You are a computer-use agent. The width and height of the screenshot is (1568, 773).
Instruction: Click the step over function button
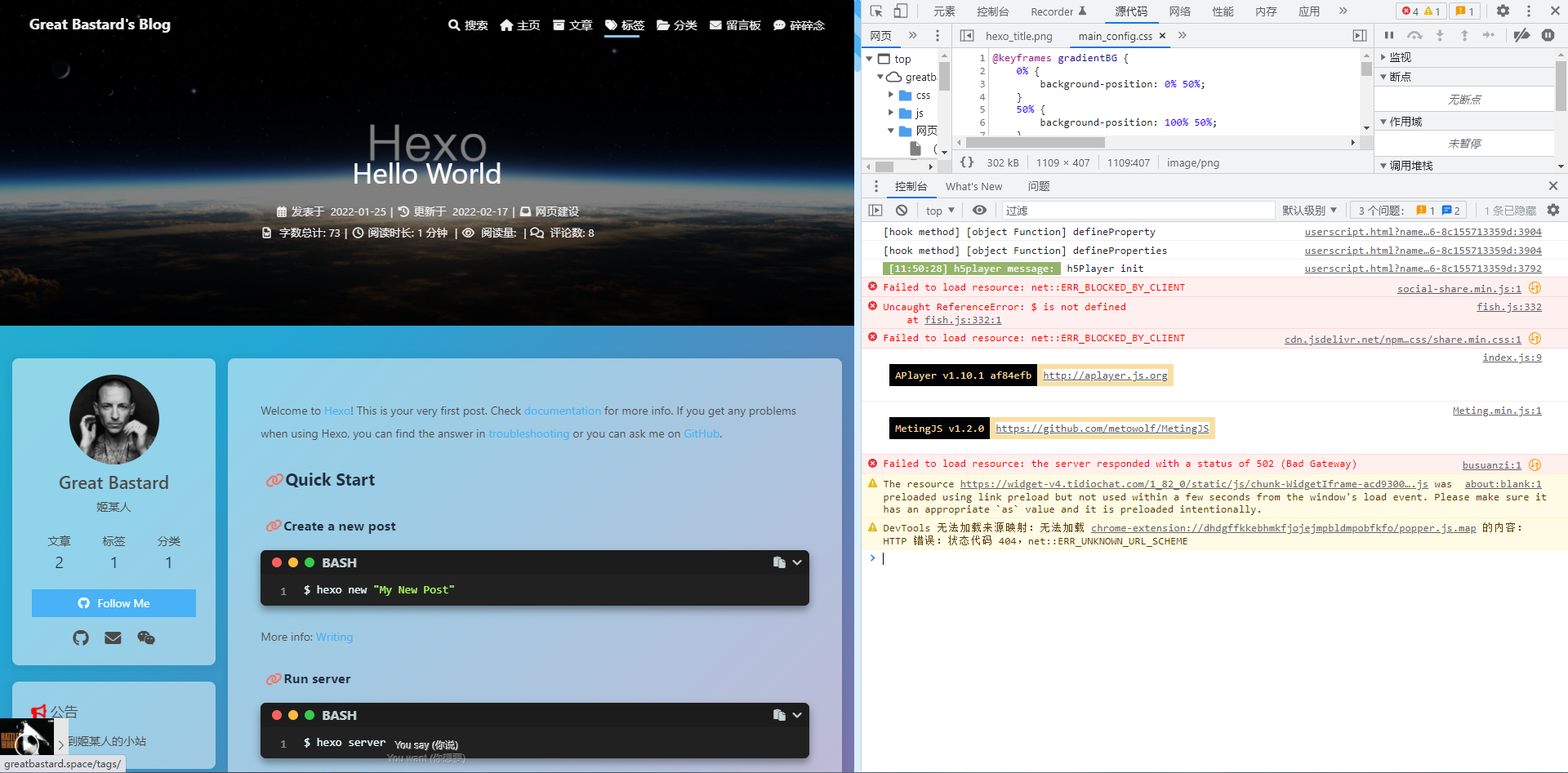point(1414,35)
